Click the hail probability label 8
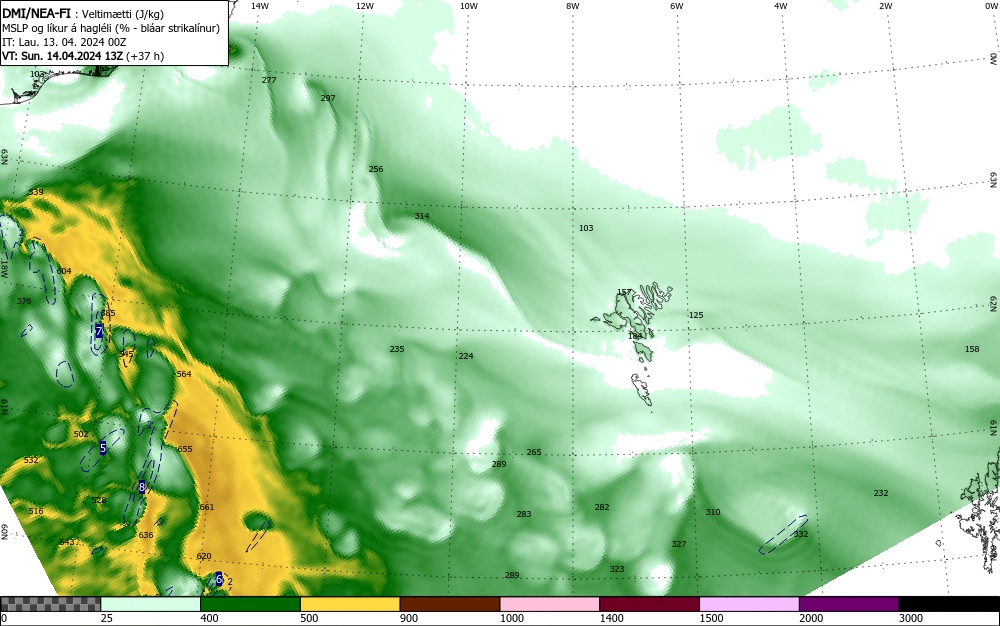This screenshot has height=626, width=1000. point(142,487)
